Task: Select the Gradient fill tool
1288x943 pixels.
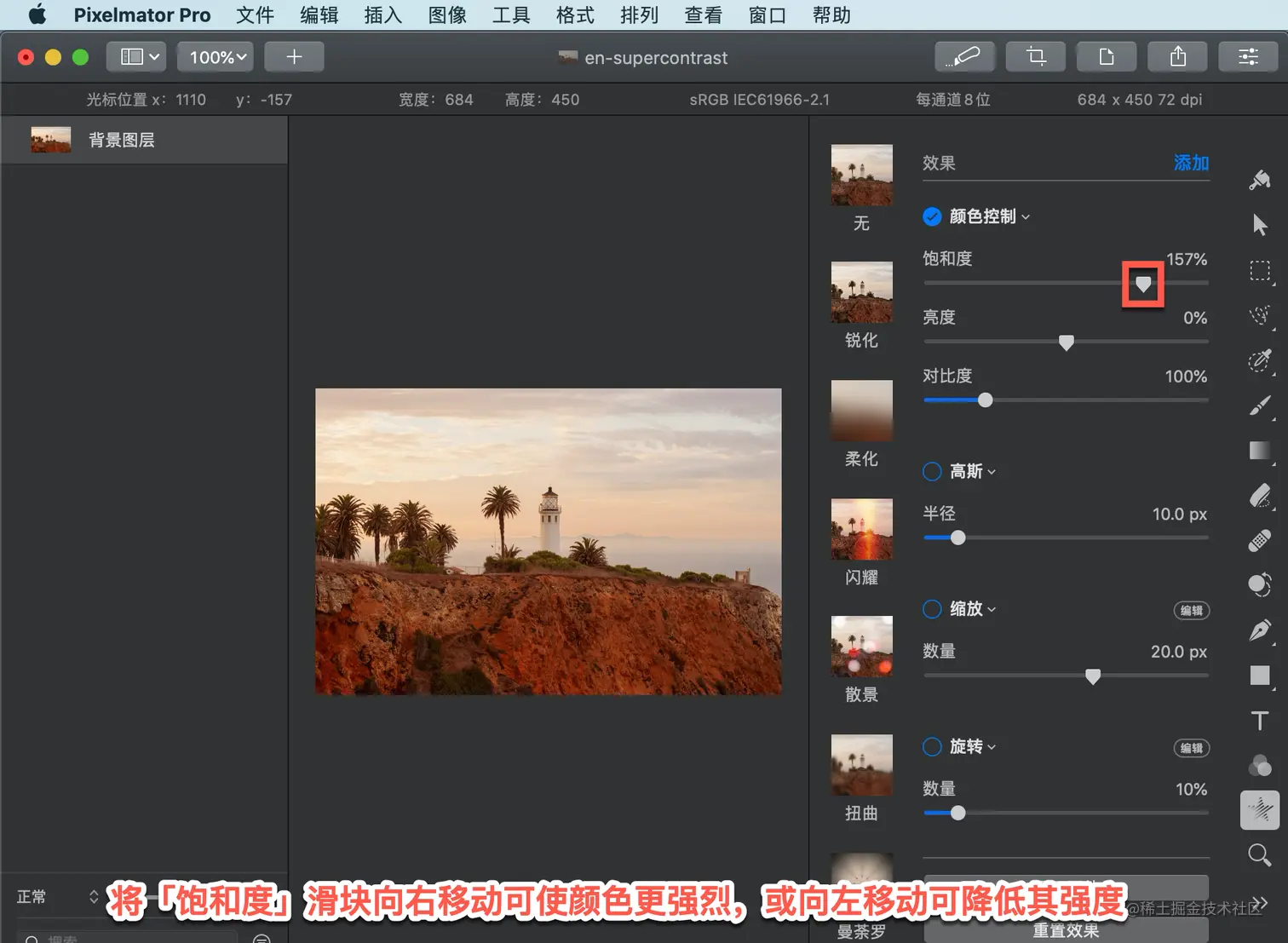Action: [x=1260, y=451]
